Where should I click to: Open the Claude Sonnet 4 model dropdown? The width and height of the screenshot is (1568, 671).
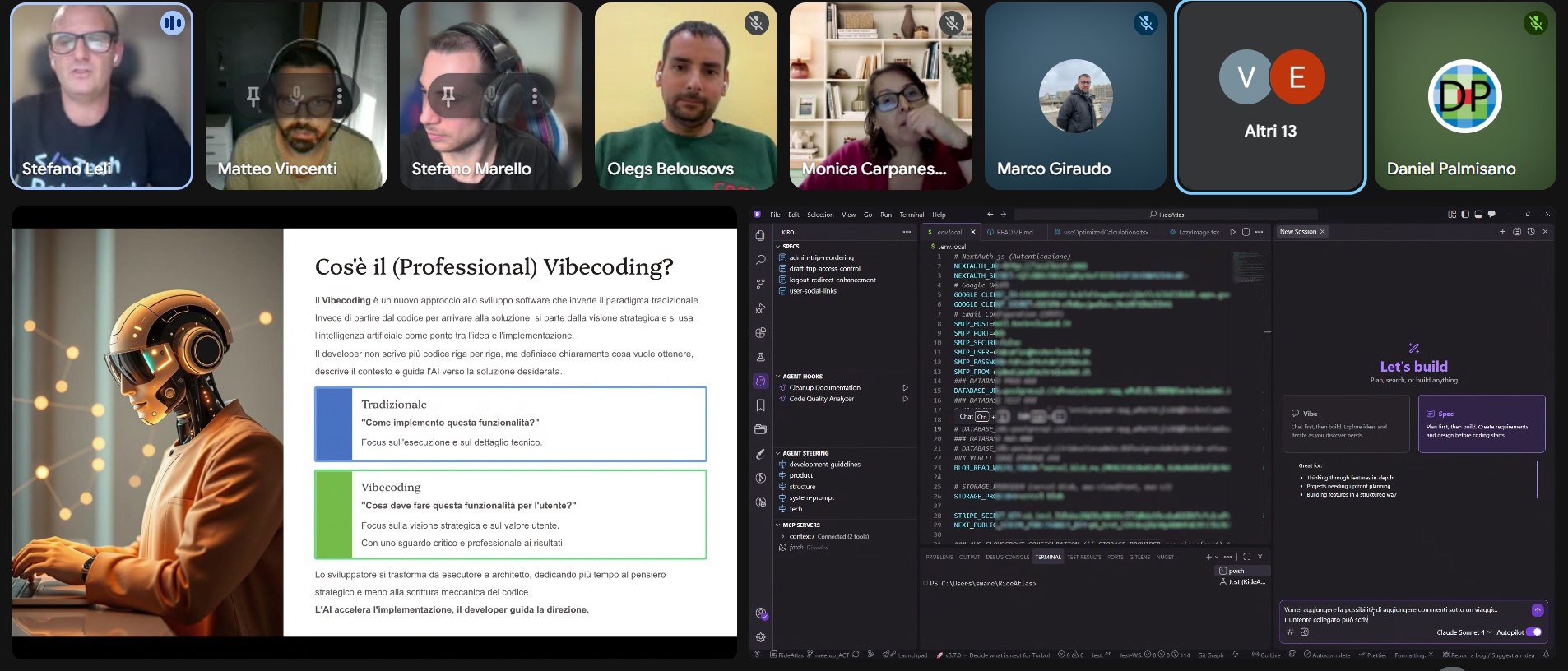click(x=1464, y=632)
